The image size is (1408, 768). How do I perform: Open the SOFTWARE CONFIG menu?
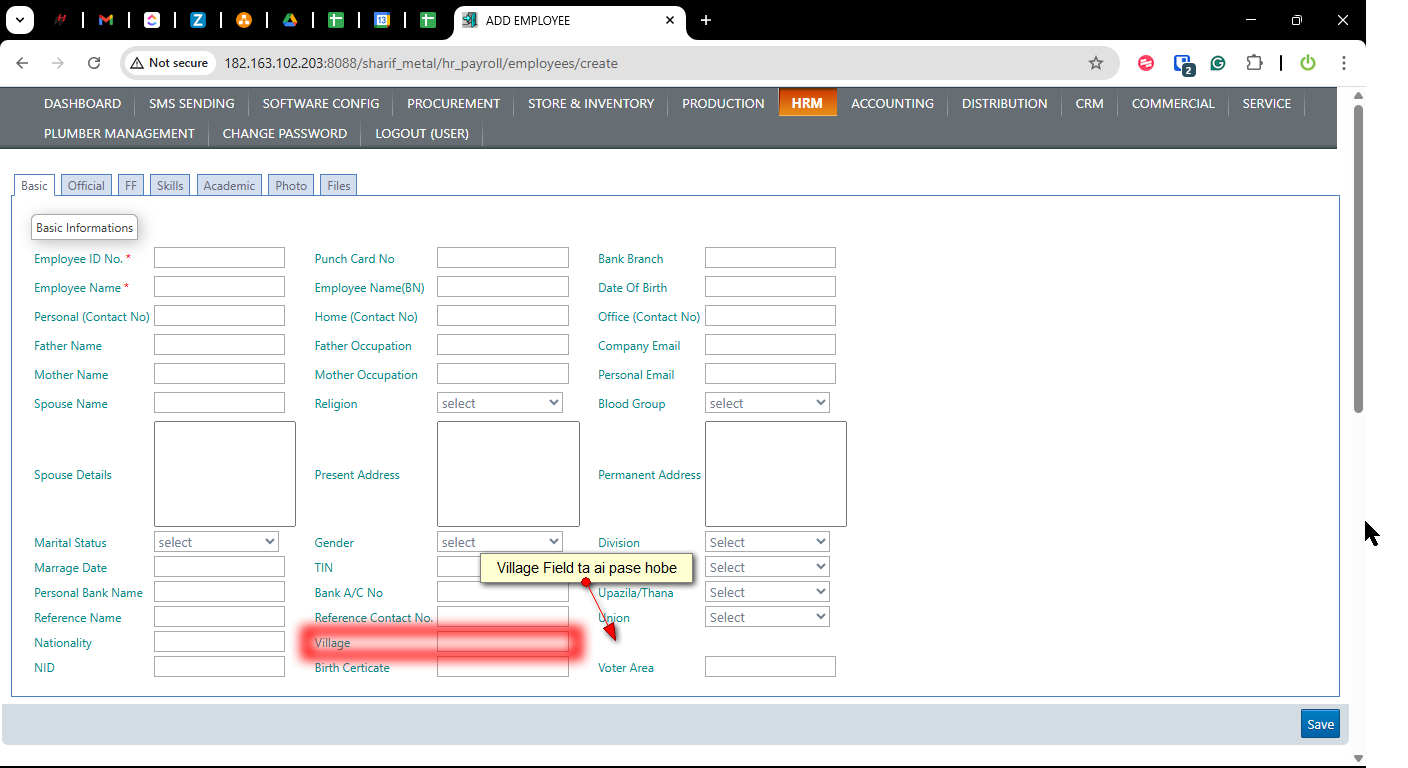[321, 103]
